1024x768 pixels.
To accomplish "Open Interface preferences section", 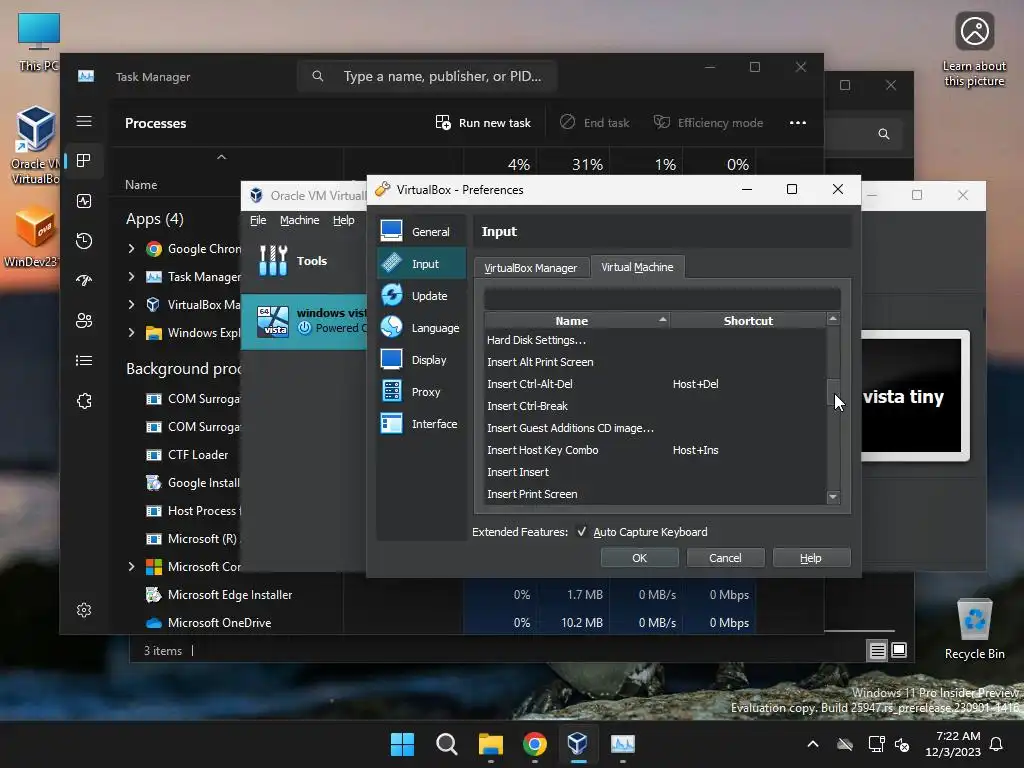I will (421, 423).
